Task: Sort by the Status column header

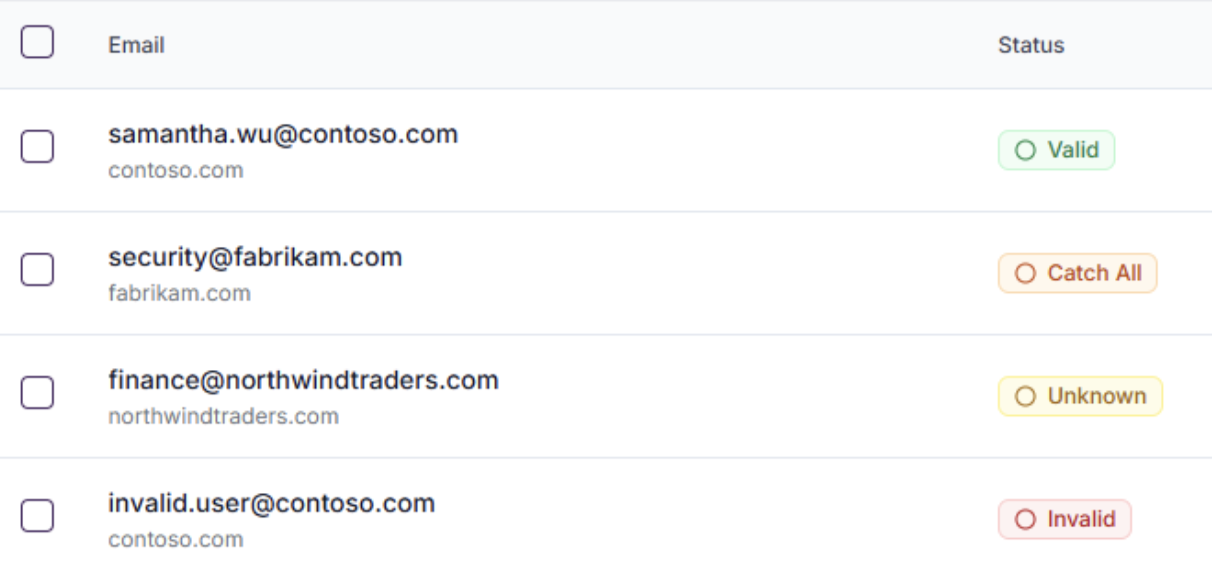Action: click(x=1031, y=45)
